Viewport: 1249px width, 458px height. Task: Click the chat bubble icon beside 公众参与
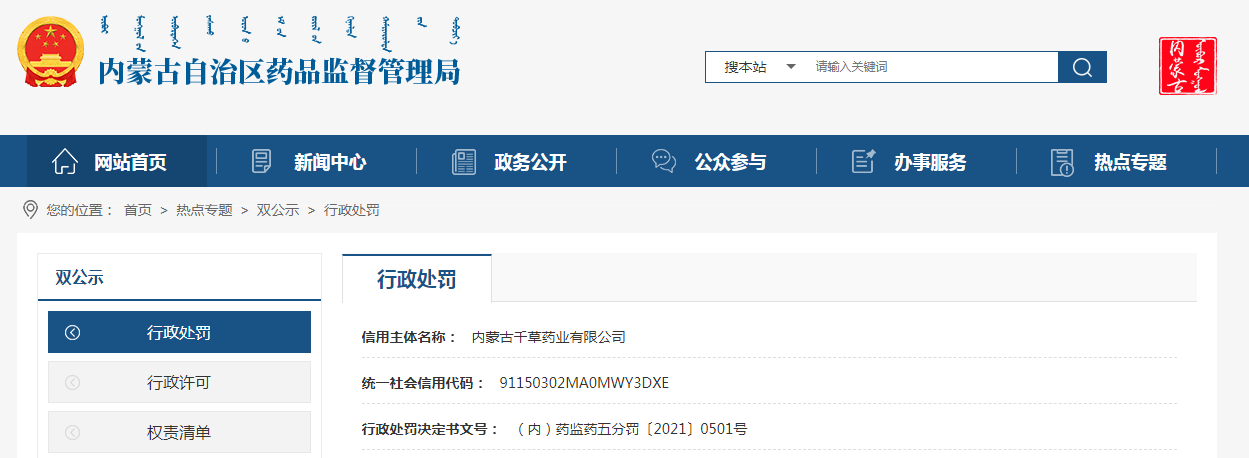[x=664, y=161]
